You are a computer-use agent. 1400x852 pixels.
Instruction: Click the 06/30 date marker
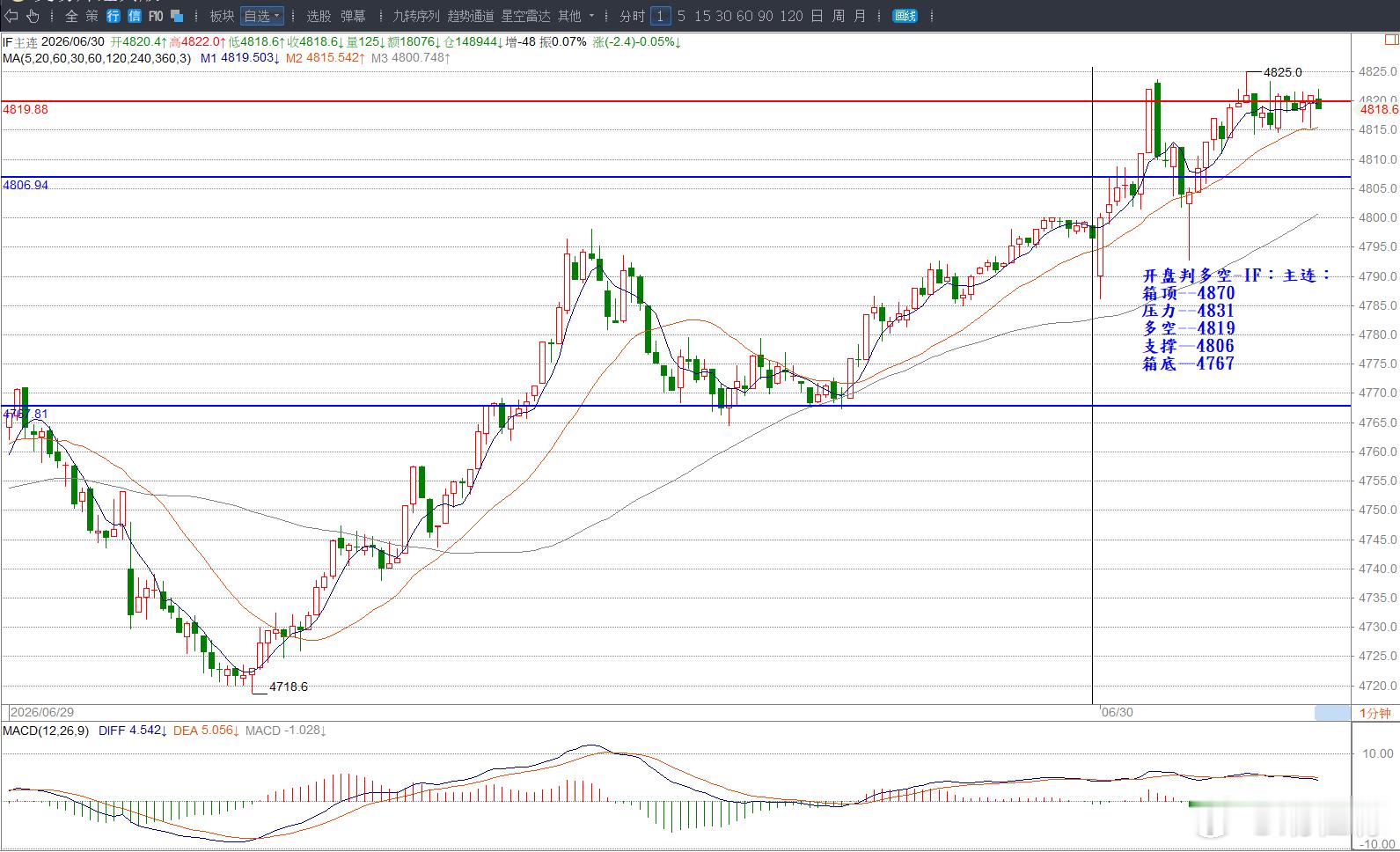point(1118,712)
